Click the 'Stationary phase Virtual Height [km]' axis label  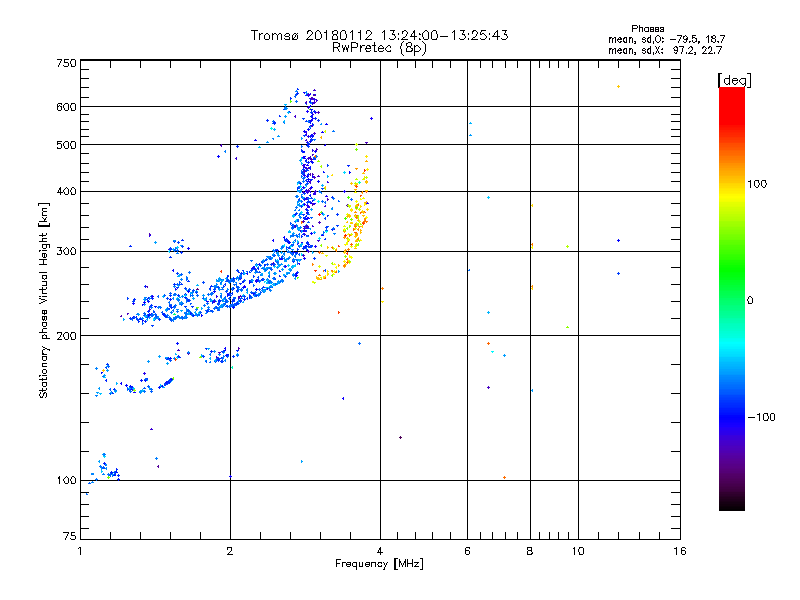click(x=43, y=300)
